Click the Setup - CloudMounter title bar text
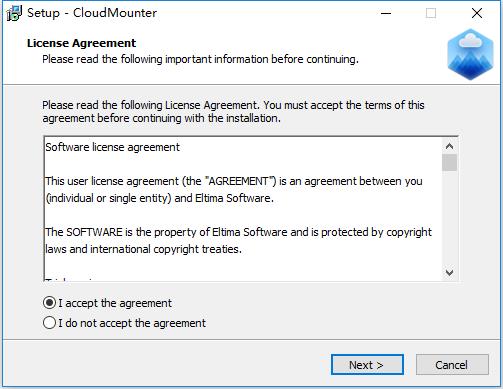503x389 pixels. click(x=92, y=13)
